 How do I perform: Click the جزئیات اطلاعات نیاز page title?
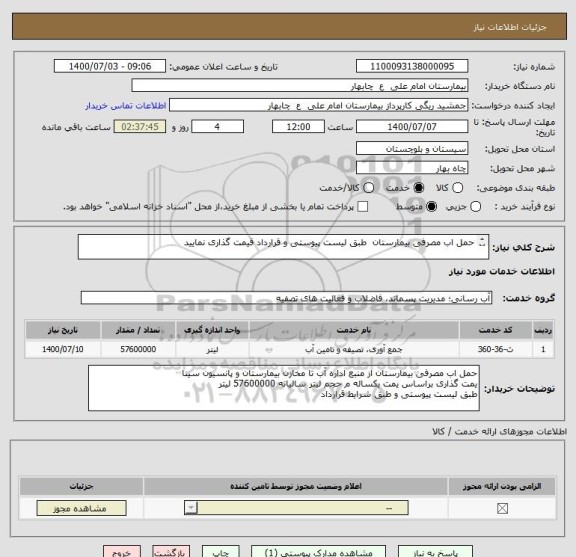510,27
